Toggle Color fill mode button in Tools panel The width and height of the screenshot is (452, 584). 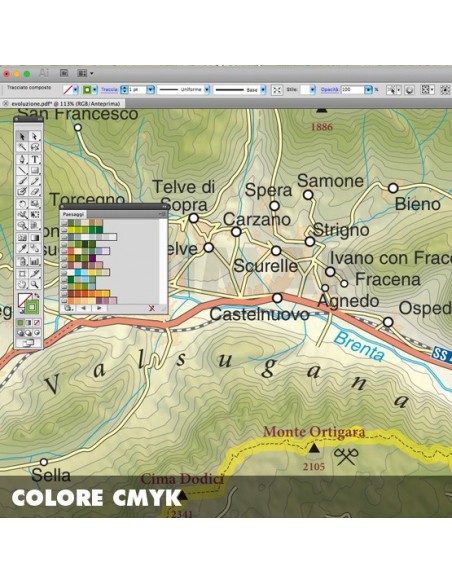[20, 323]
